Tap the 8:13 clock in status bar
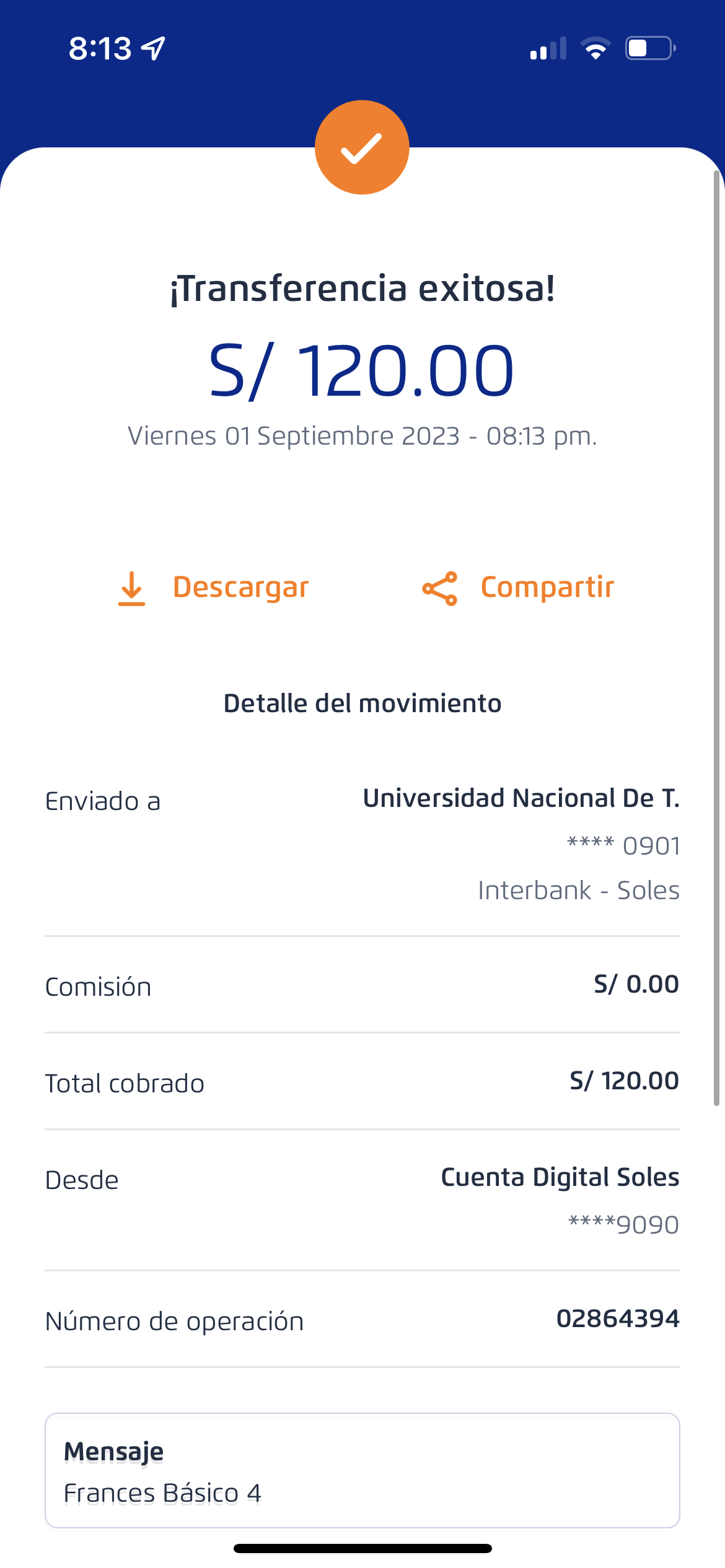The width and height of the screenshot is (725, 1568). click(100, 48)
